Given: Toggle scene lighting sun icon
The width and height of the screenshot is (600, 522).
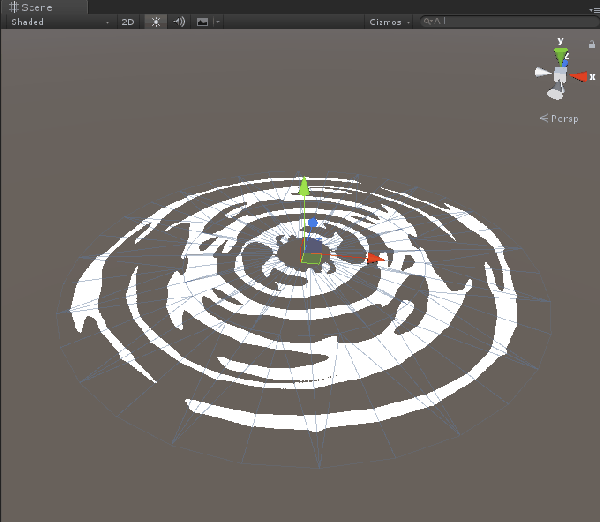Looking at the screenshot, I should coord(155,21).
